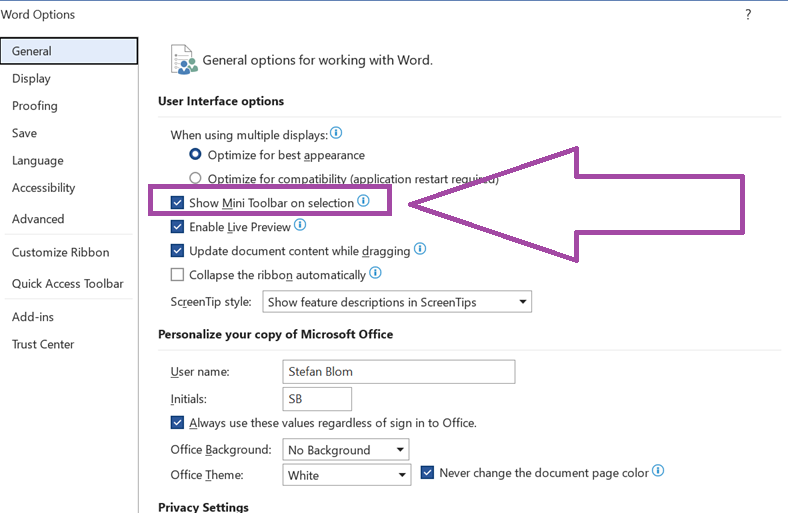Open Customize Ribbon settings
This screenshot has width=788, height=513.
(x=60, y=252)
